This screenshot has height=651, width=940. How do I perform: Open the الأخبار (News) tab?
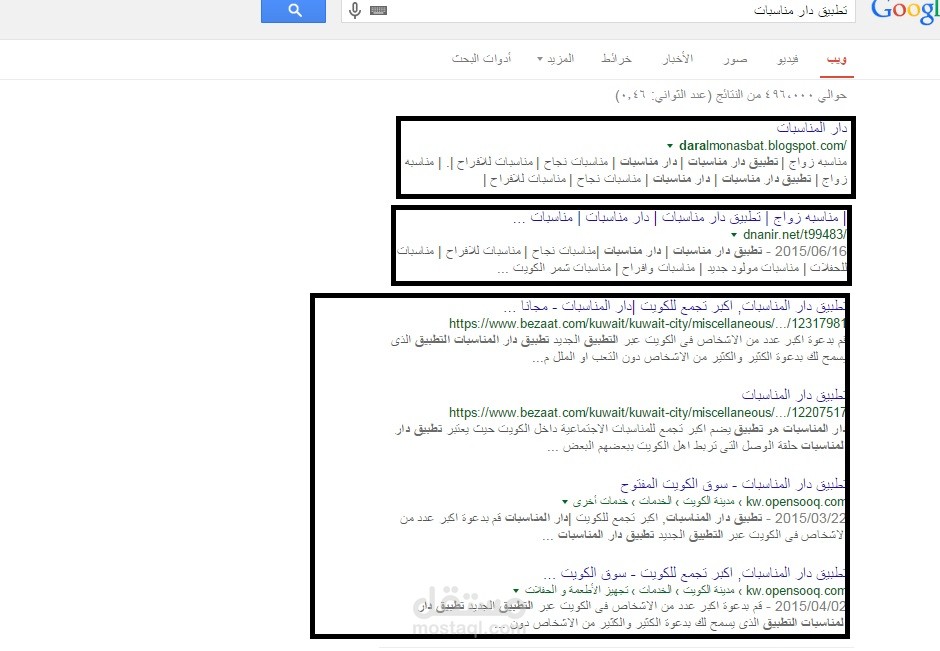pos(678,59)
